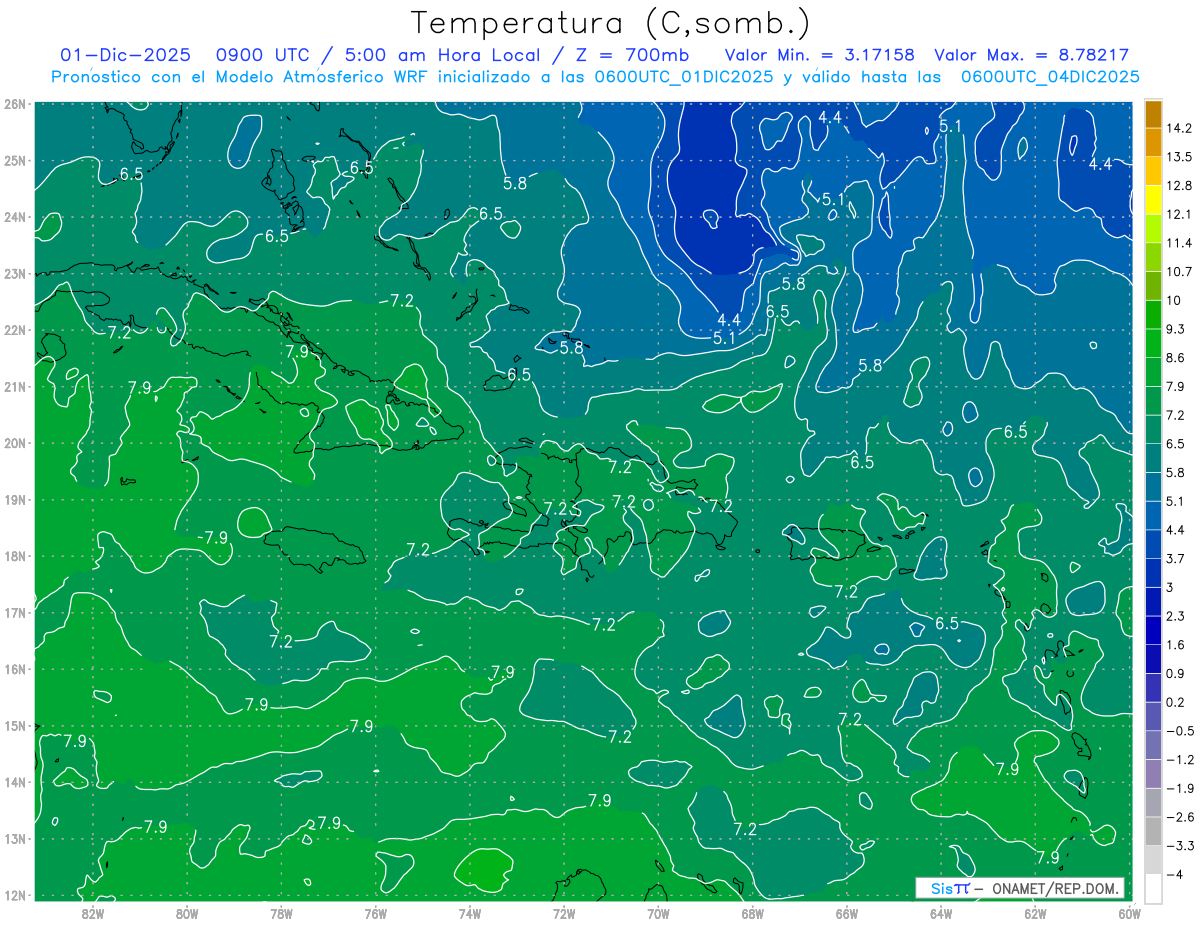Click the yellow colorbar swatch between 12.1 and 12.8
Image resolution: width=1200 pixels, height=927 pixels.
pos(1153,200)
